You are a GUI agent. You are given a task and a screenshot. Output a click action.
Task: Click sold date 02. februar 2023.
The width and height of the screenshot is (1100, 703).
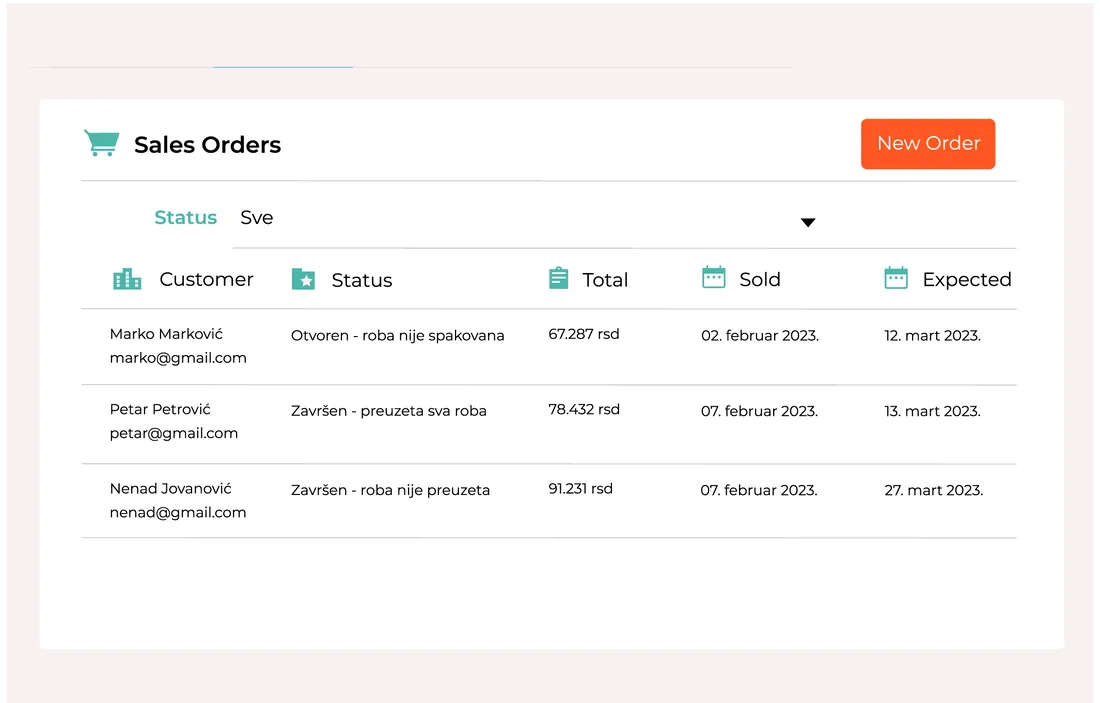click(760, 335)
